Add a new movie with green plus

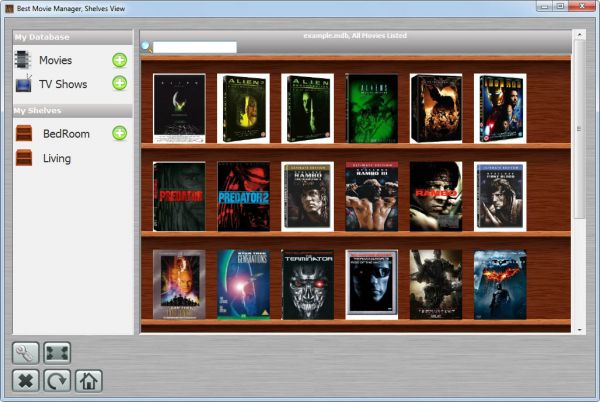[x=120, y=60]
